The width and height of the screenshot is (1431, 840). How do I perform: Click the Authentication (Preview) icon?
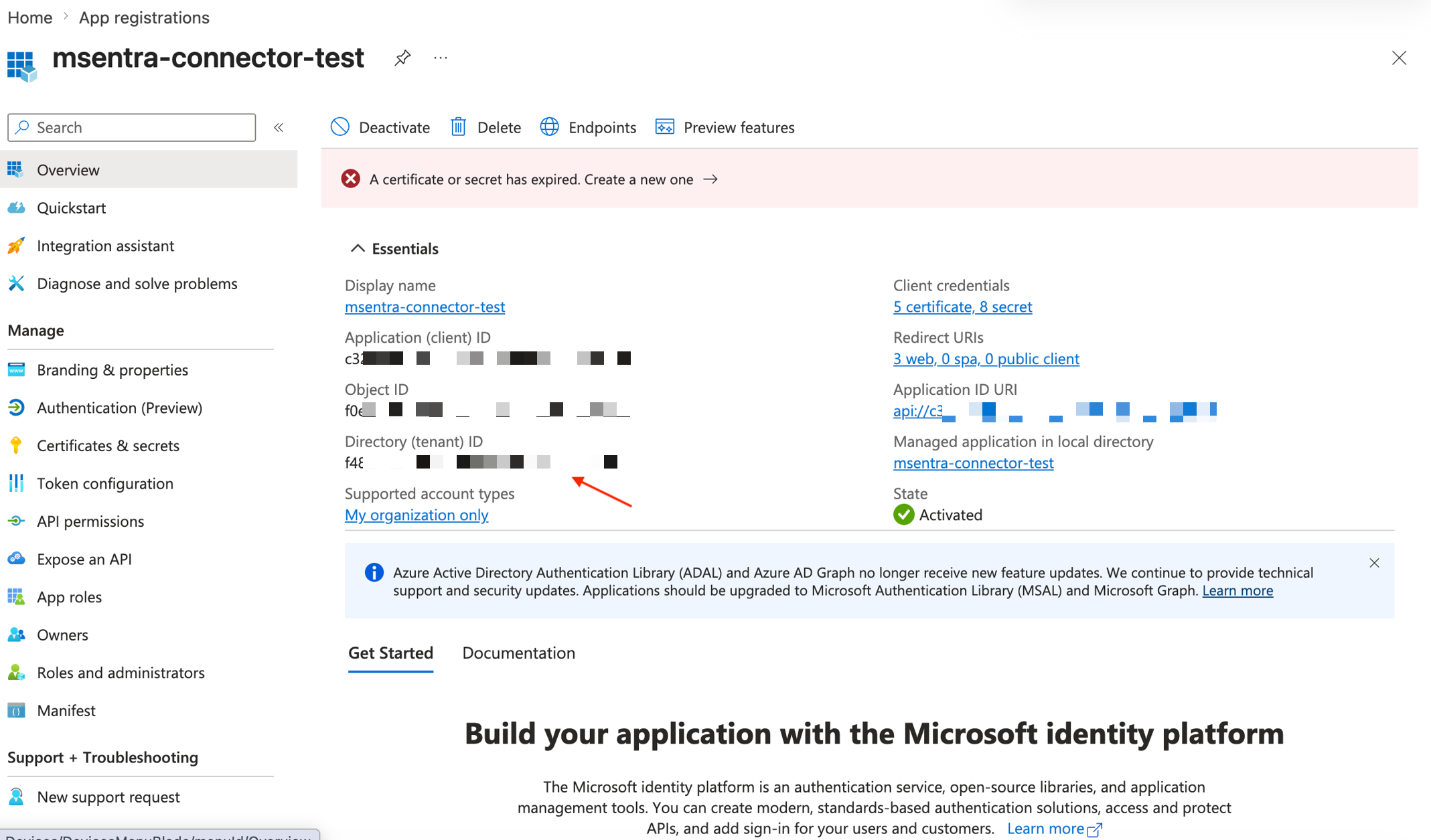click(x=17, y=408)
